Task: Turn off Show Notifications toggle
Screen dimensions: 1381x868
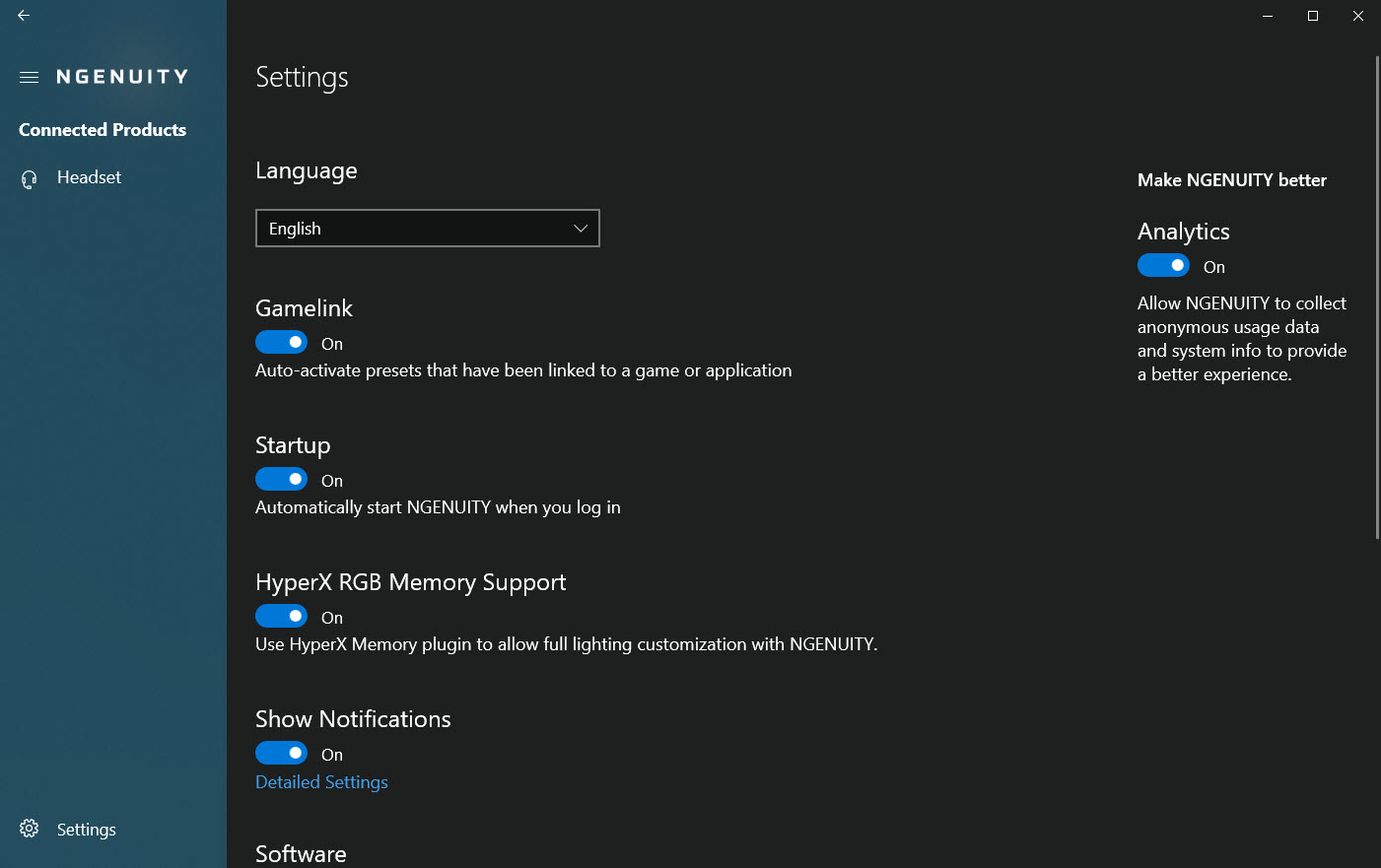Action: (282, 753)
